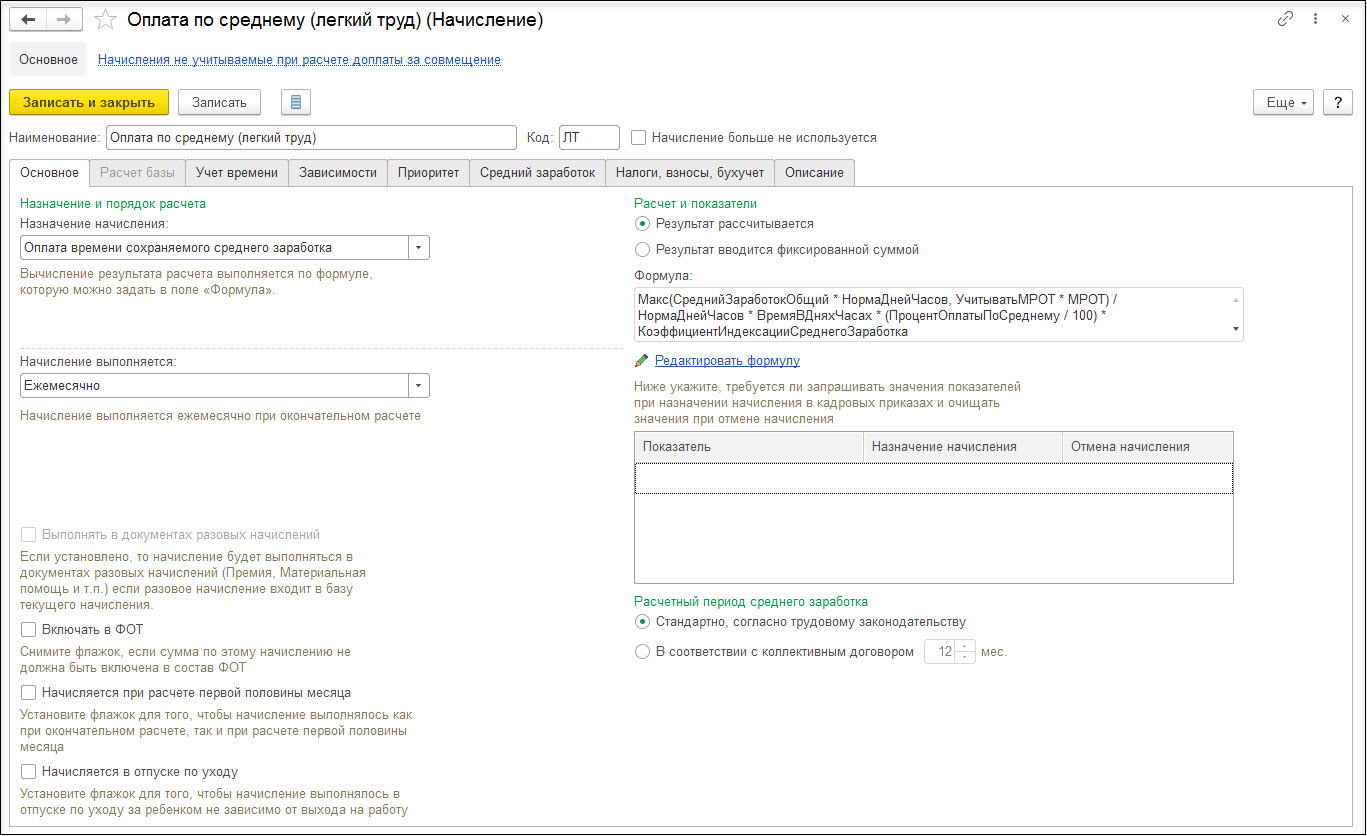Click Записать и закрыть button

[x=89, y=102]
